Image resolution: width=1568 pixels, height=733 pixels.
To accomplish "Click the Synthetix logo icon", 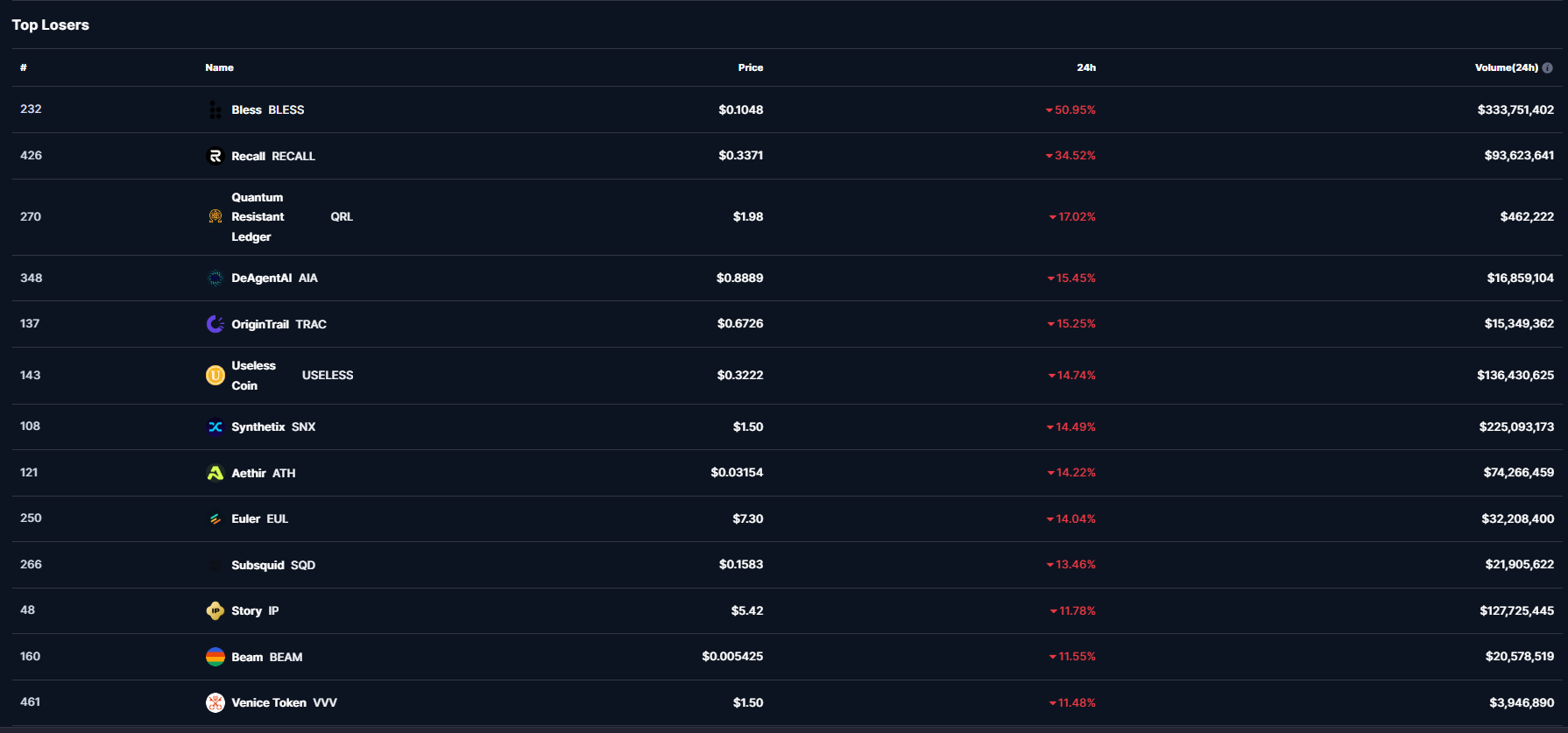I will click(215, 427).
